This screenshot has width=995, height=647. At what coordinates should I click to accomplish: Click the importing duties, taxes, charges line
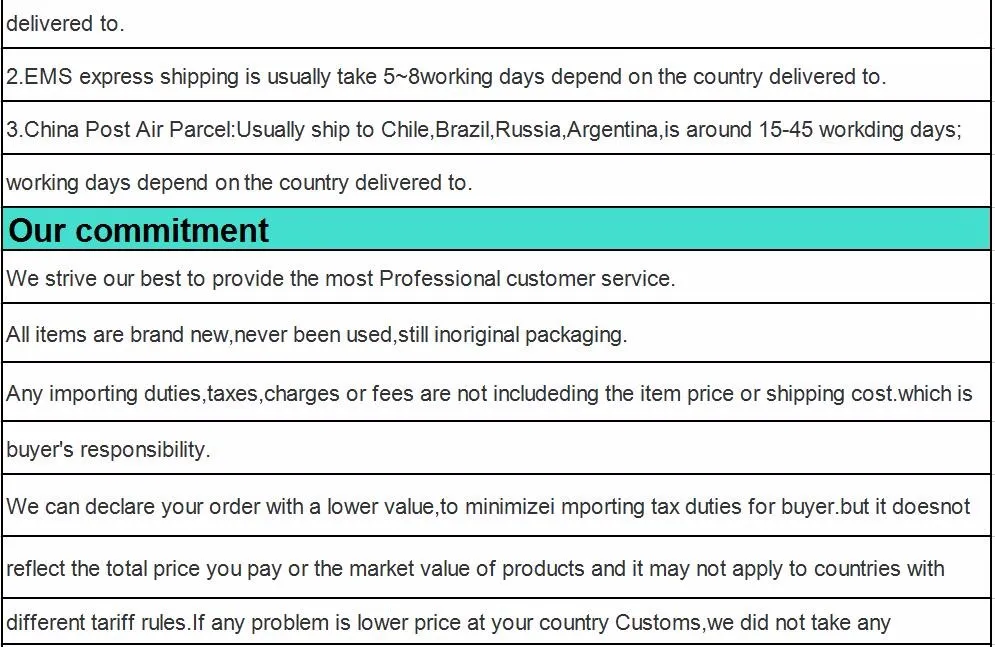[x=489, y=393]
